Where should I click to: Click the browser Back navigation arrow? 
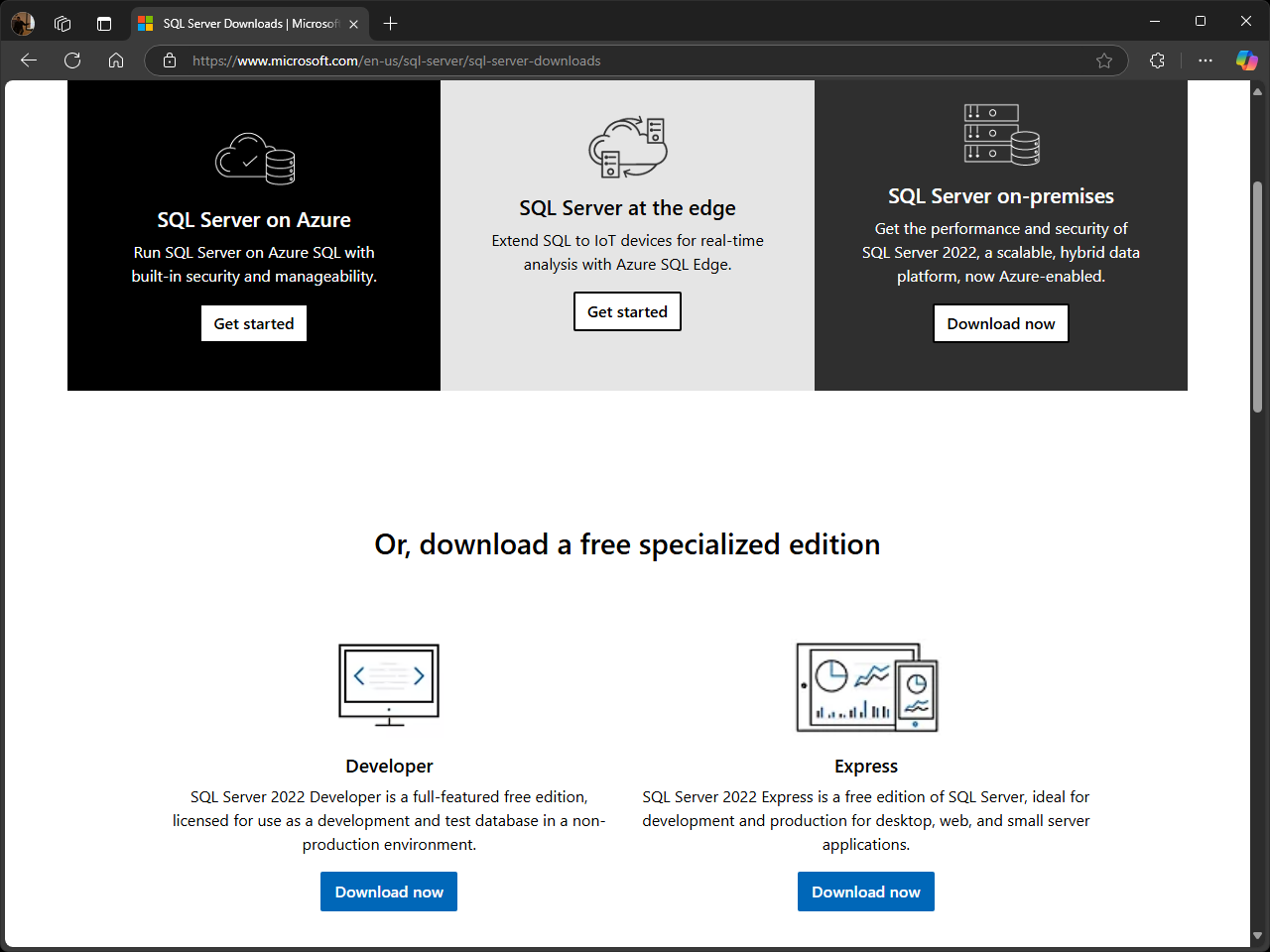click(x=28, y=60)
